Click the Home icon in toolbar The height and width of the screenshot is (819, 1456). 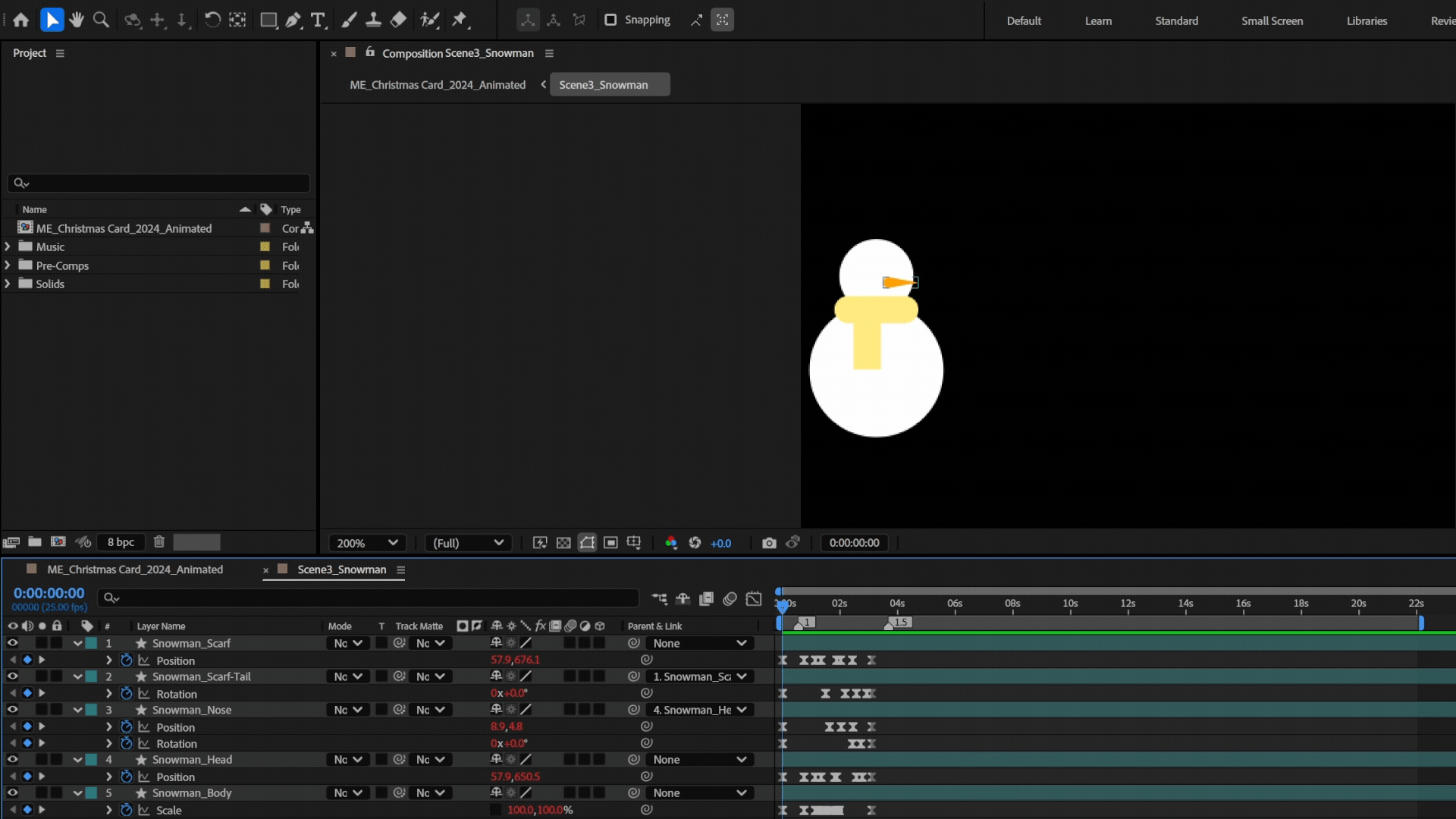point(20,20)
